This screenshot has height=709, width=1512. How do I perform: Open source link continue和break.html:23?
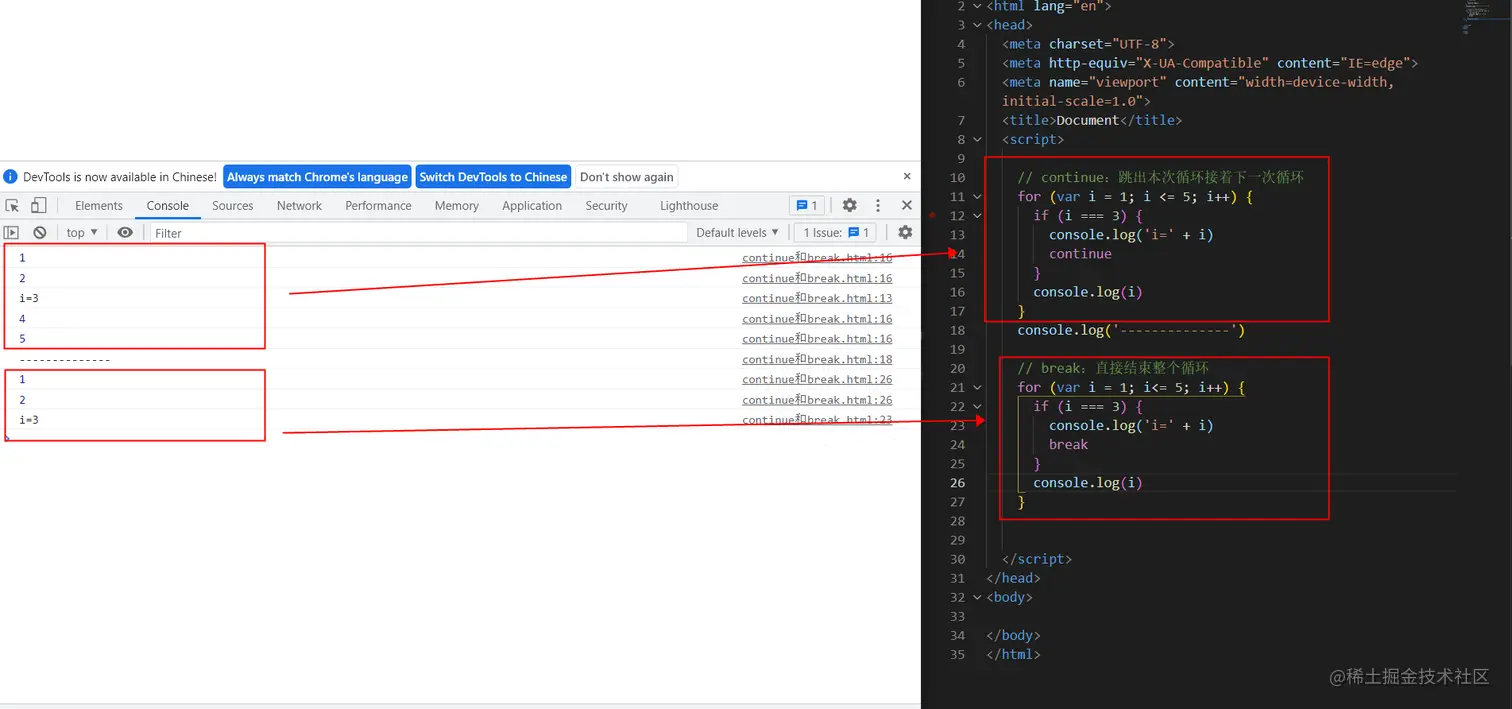pyautogui.click(x=817, y=420)
